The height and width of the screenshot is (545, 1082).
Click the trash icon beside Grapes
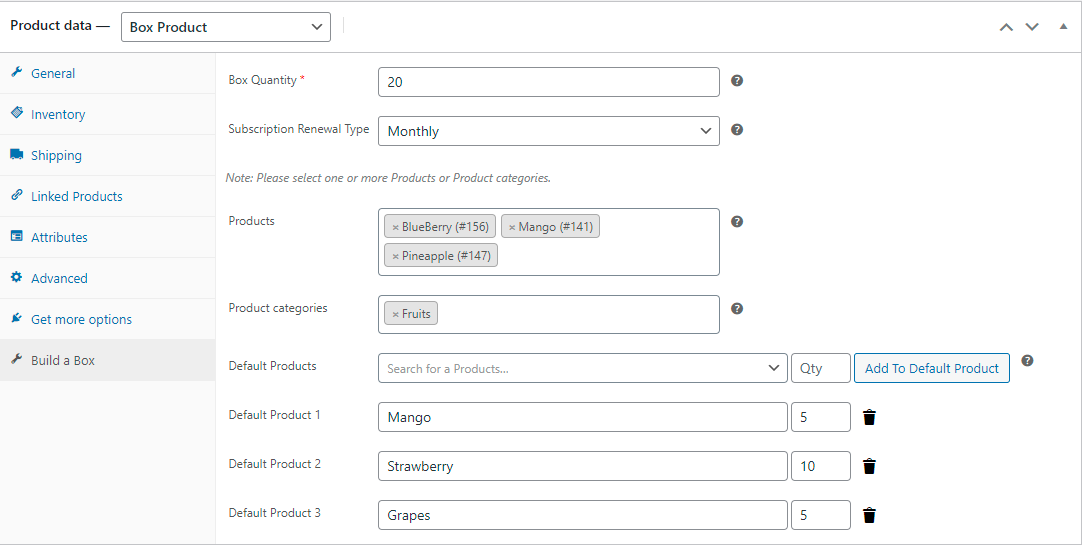coord(869,515)
